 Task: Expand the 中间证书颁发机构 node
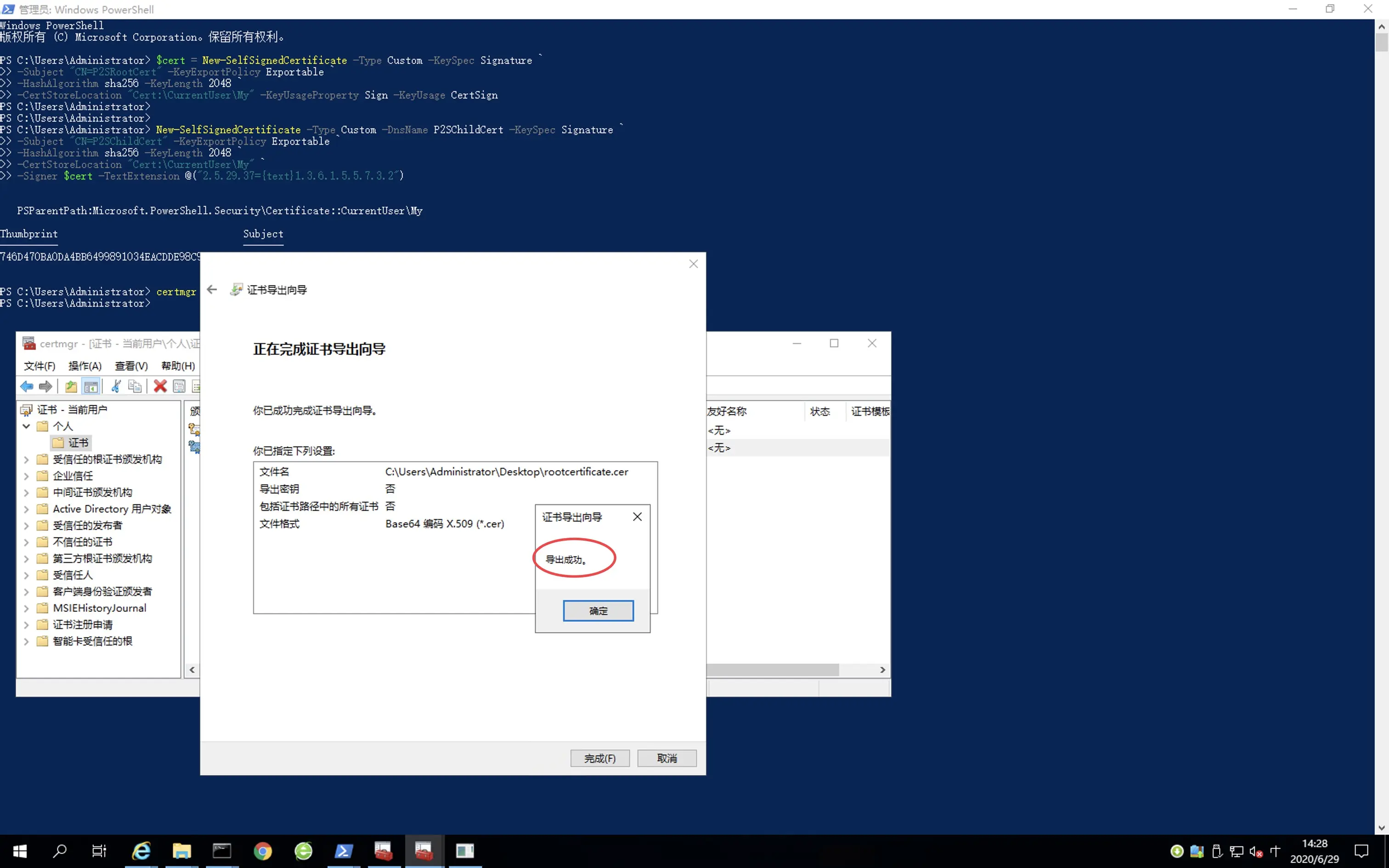[x=26, y=492]
